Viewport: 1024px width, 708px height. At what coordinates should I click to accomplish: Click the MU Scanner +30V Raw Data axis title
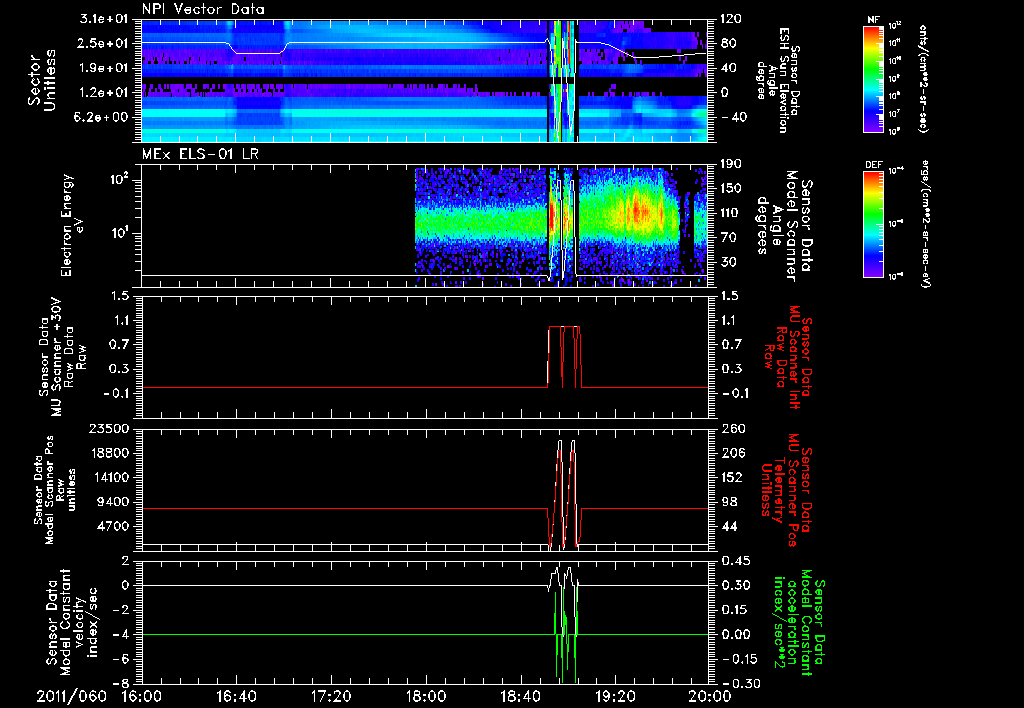[61, 357]
